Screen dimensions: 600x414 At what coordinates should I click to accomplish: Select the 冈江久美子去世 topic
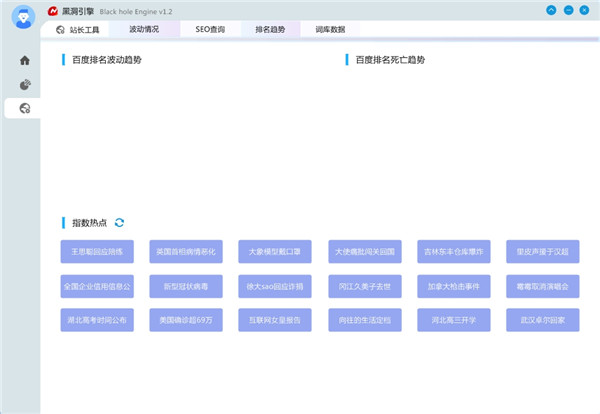tap(365, 286)
